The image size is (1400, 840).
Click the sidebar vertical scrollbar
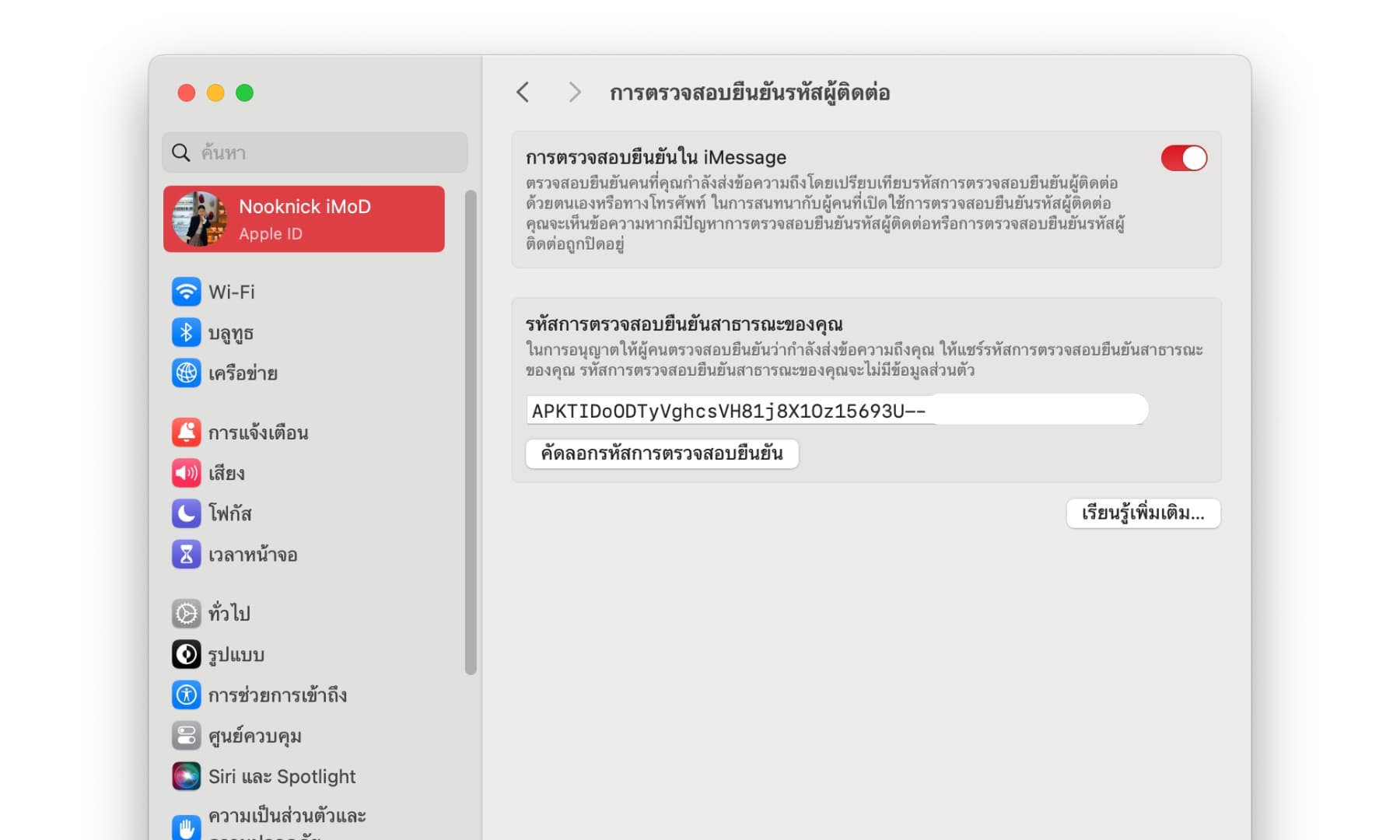470,432
